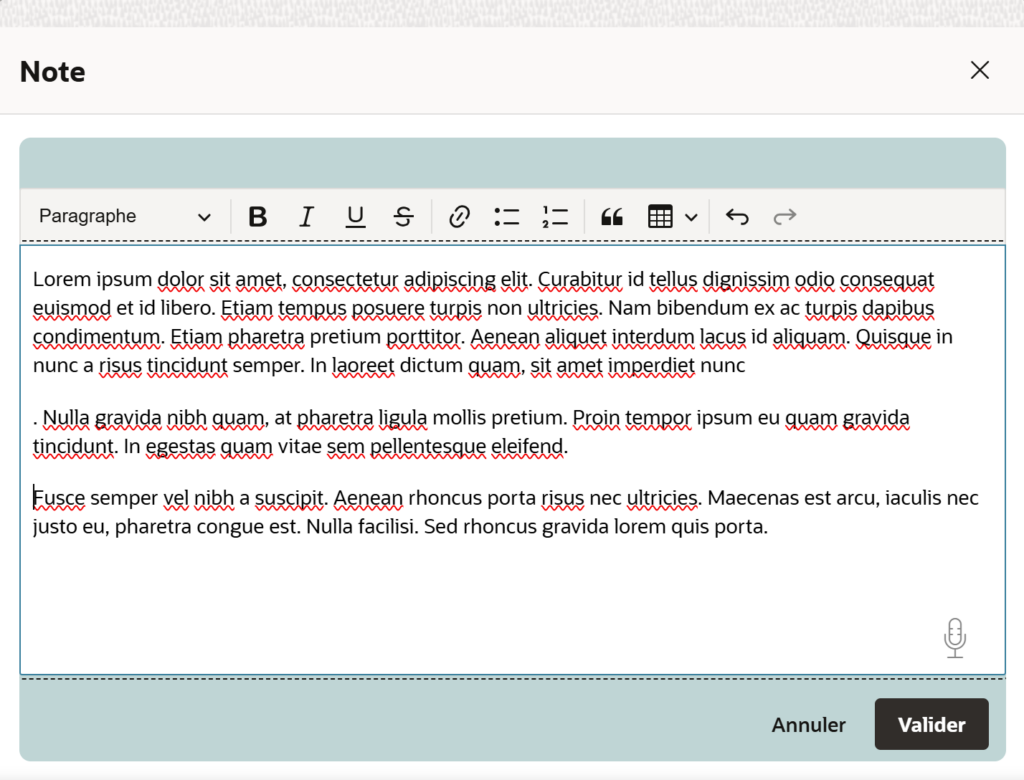
Task: Create a bulleted list
Action: [507, 217]
